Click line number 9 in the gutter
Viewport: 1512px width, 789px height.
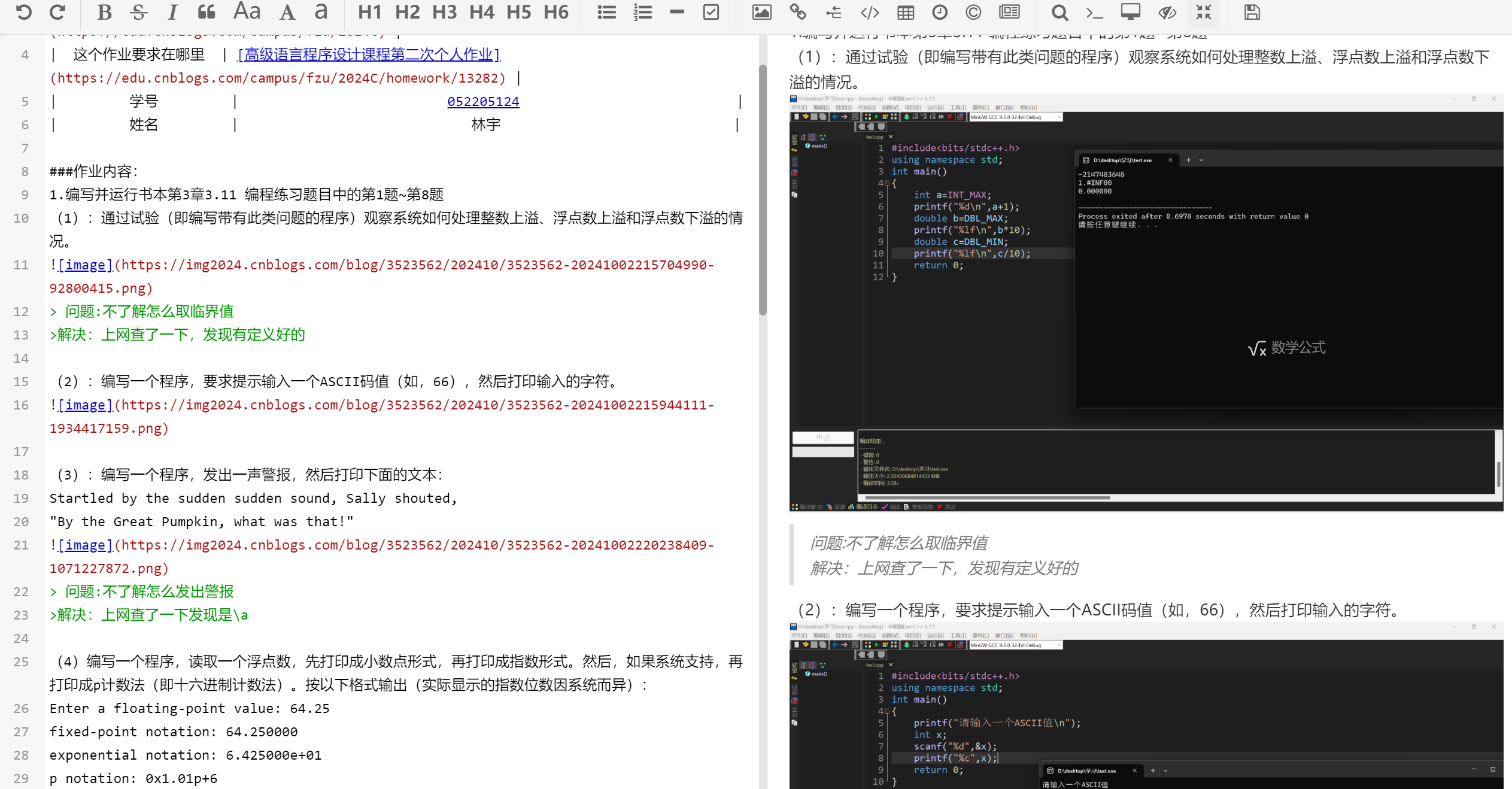pos(25,195)
